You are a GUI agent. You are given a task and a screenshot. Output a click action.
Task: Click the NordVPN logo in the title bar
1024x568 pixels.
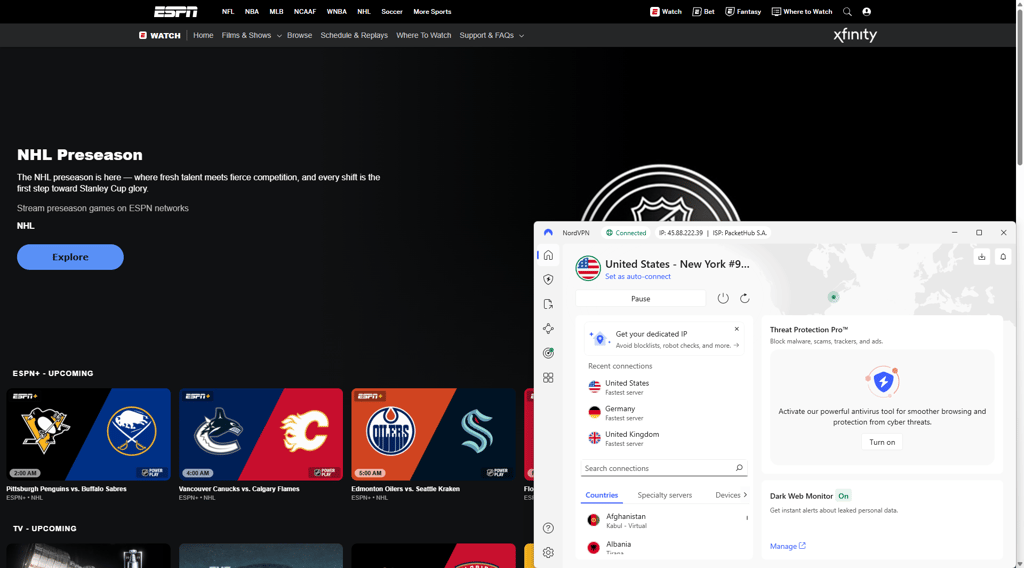pyautogui.click(x=548, y=232)
